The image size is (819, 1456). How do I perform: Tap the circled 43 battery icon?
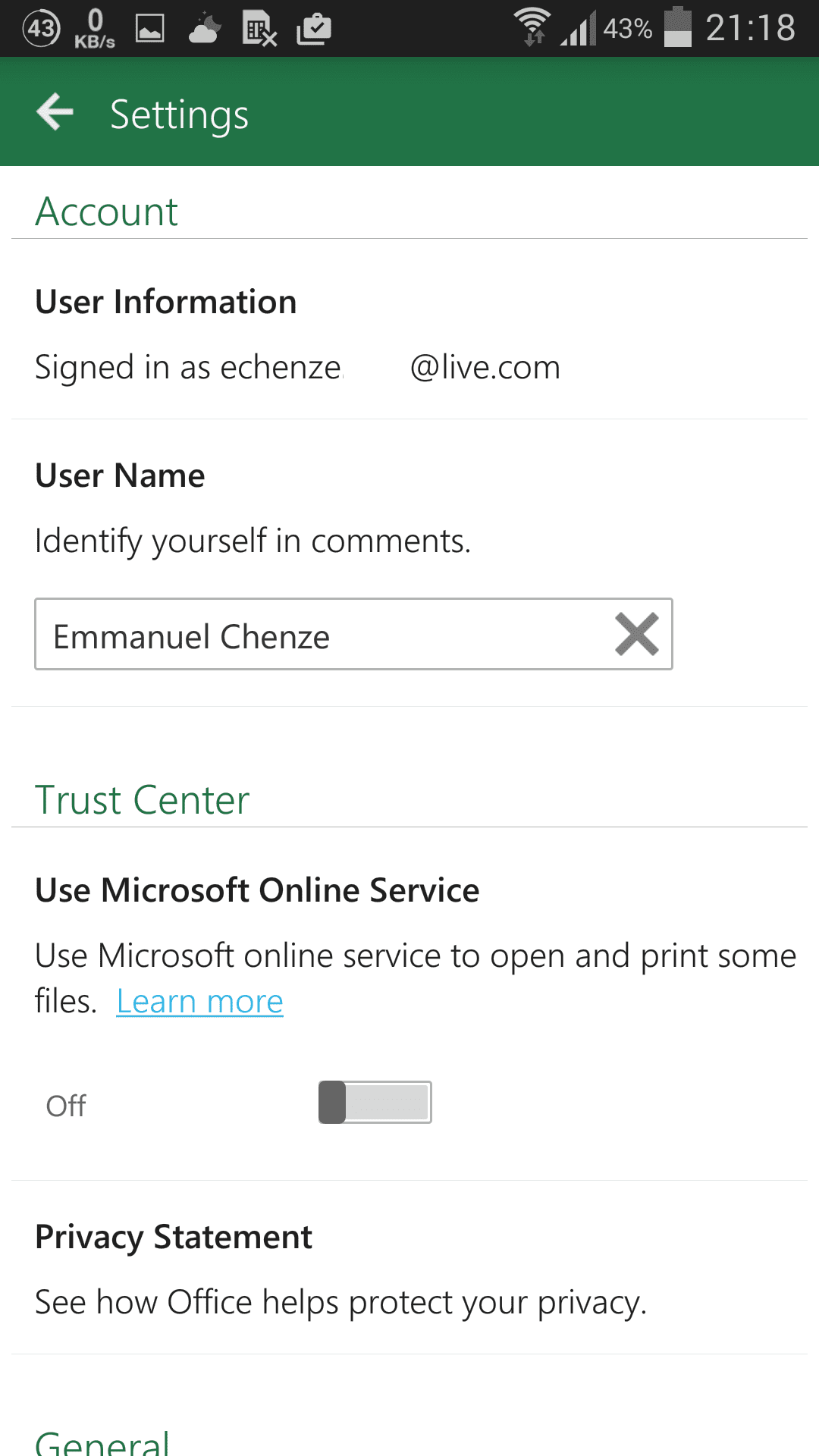[x=41, y=29]
